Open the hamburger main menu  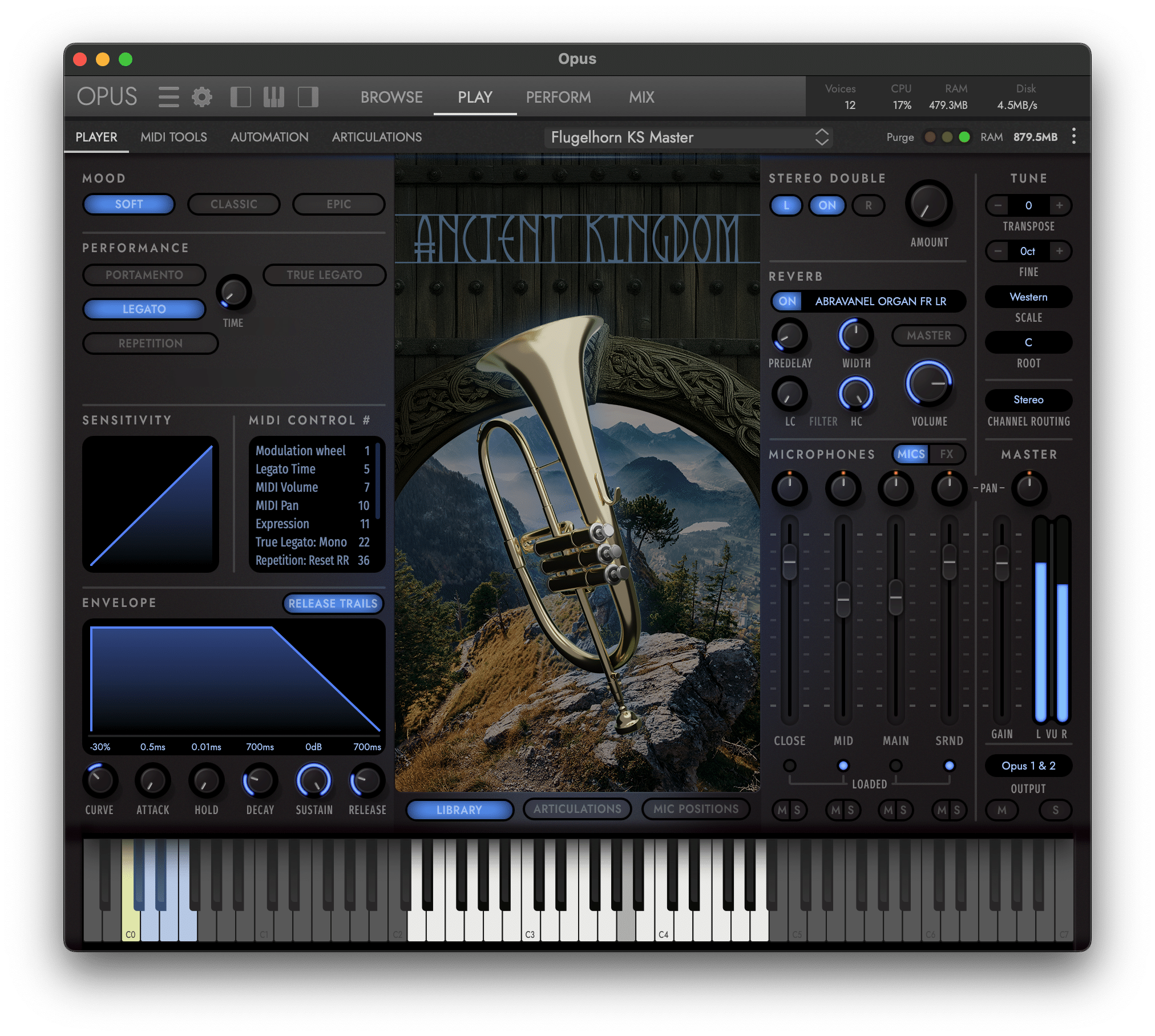[169, 97]
